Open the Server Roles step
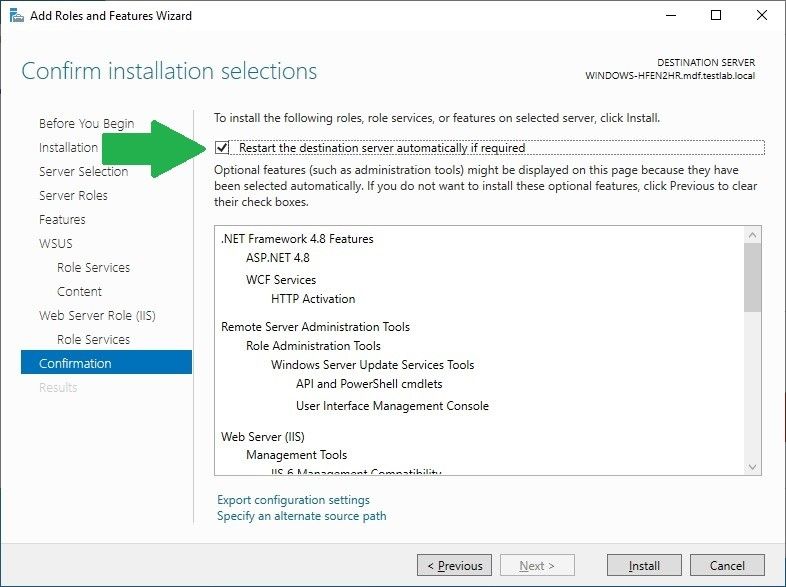Screen dimensions: 786x587 tap(73, 195)
